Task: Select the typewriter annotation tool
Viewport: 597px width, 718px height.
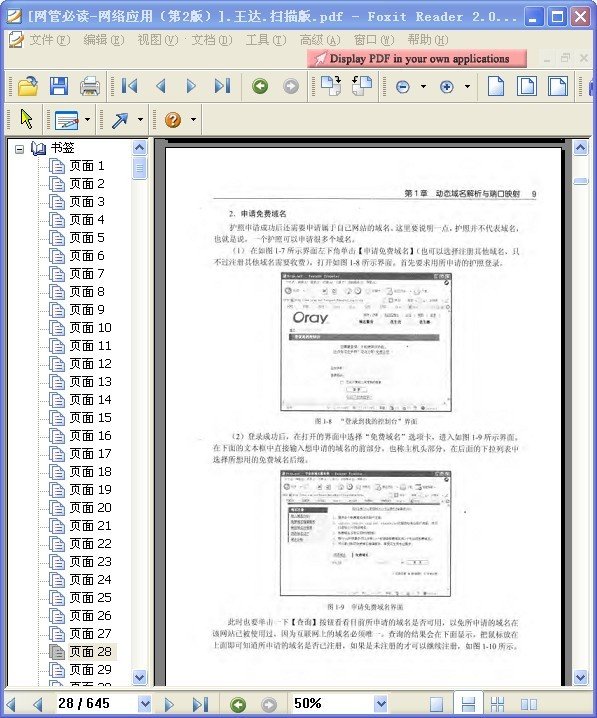Action: pyautogui.click(x=66, y=120)
